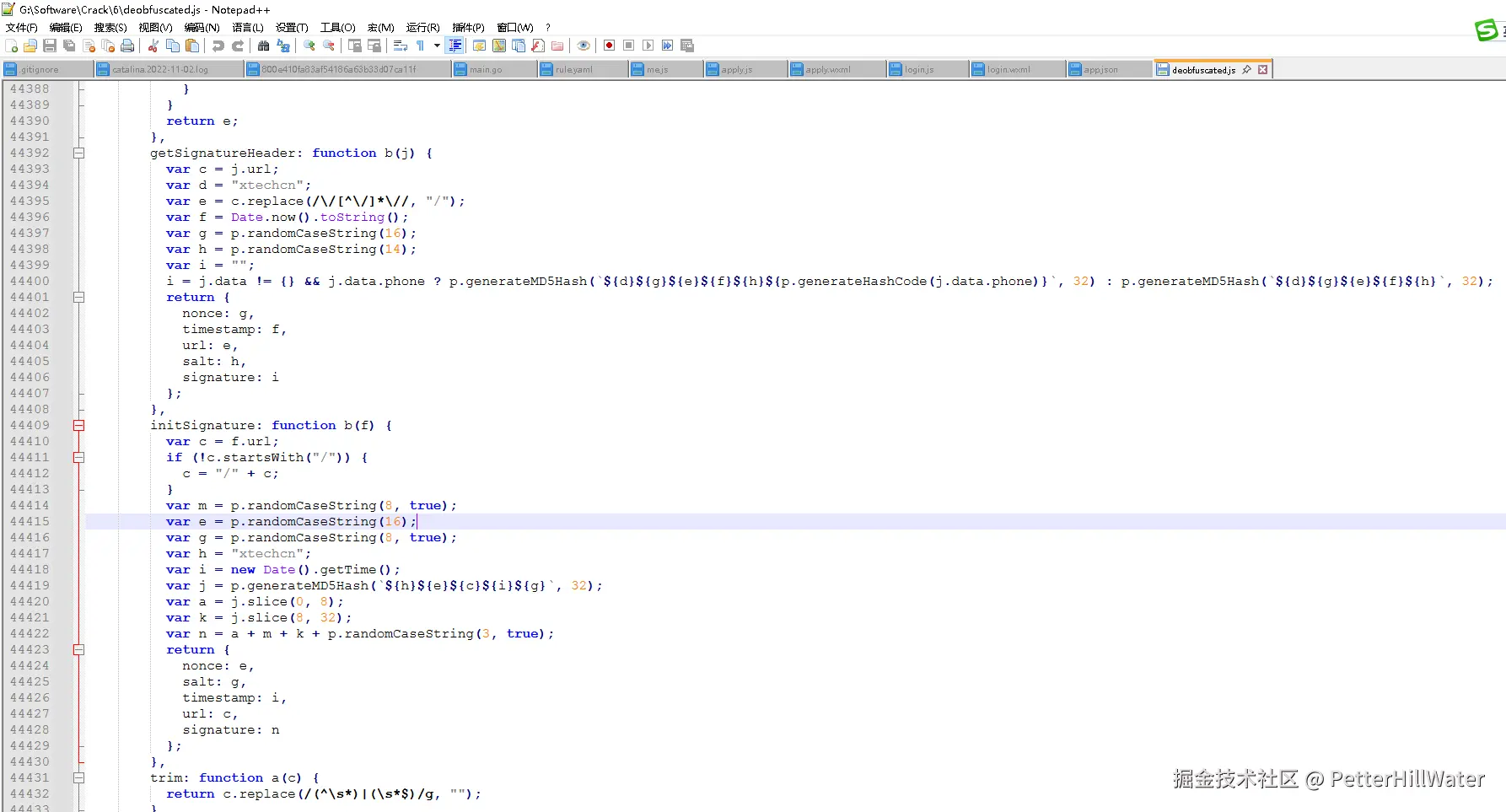Open the user-defined language dialog icon

[x=479, y=46]
